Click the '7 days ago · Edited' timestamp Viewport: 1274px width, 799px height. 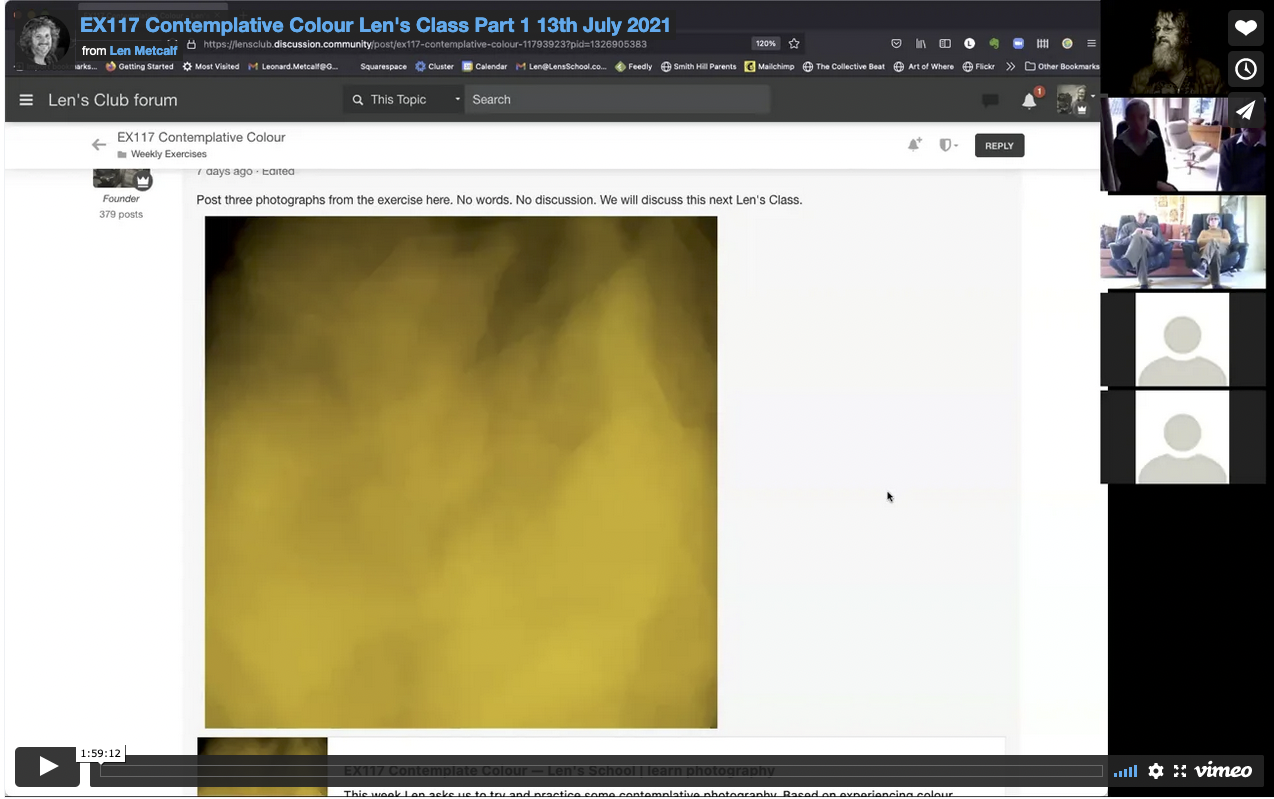(245, 171)
